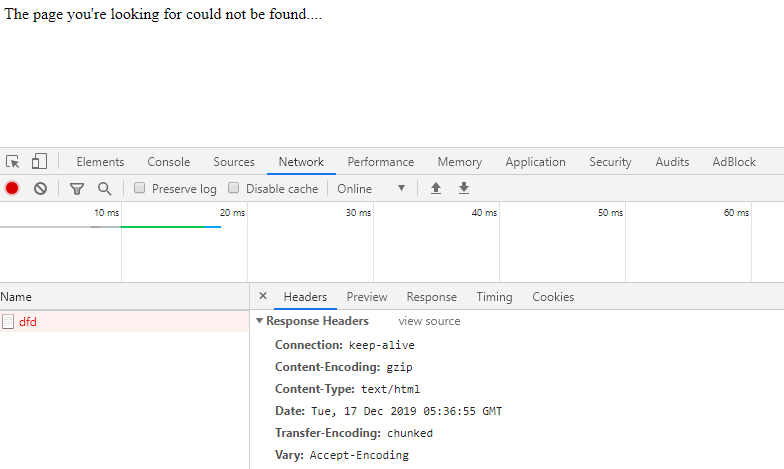
Task: Select the Headers detail tab
Action: click(305, 296)
